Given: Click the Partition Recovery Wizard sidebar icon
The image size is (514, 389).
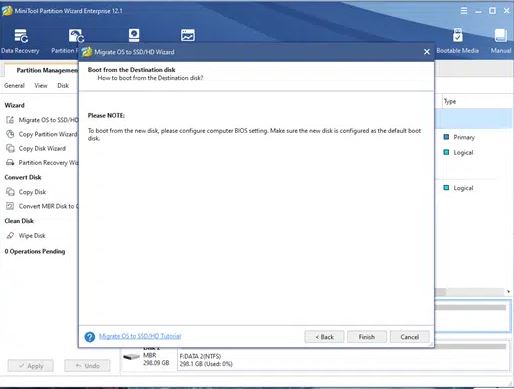Looking at the screenshot, I should (10, 163).
